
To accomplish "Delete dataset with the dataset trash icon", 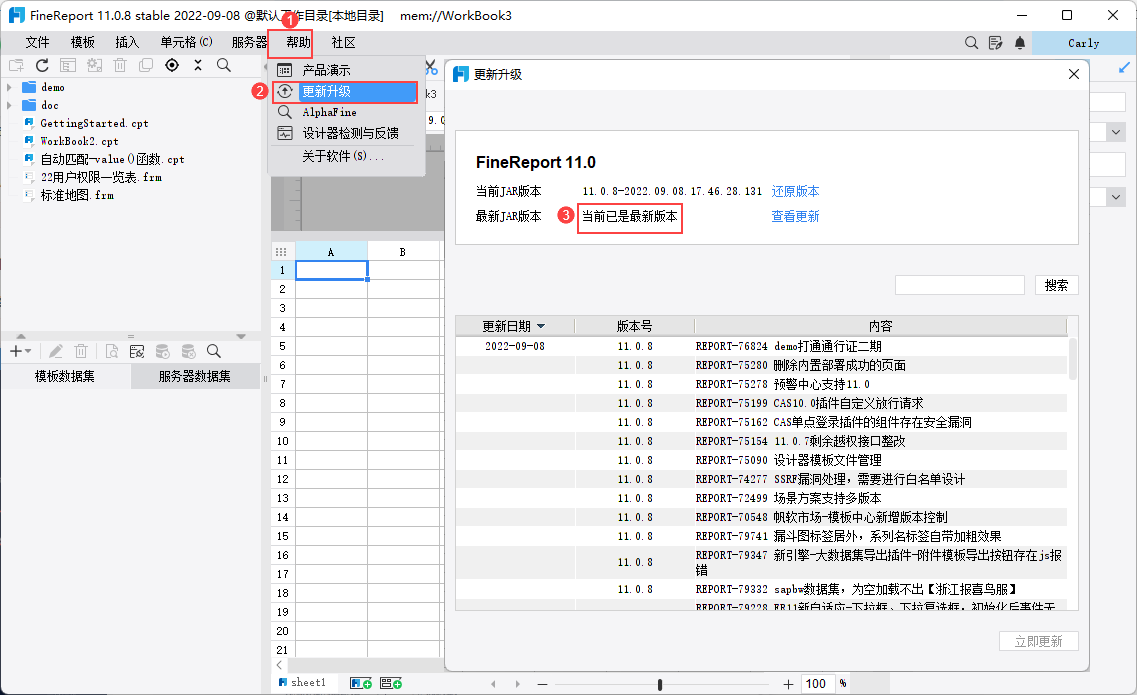I will click(x=81, y=351).
